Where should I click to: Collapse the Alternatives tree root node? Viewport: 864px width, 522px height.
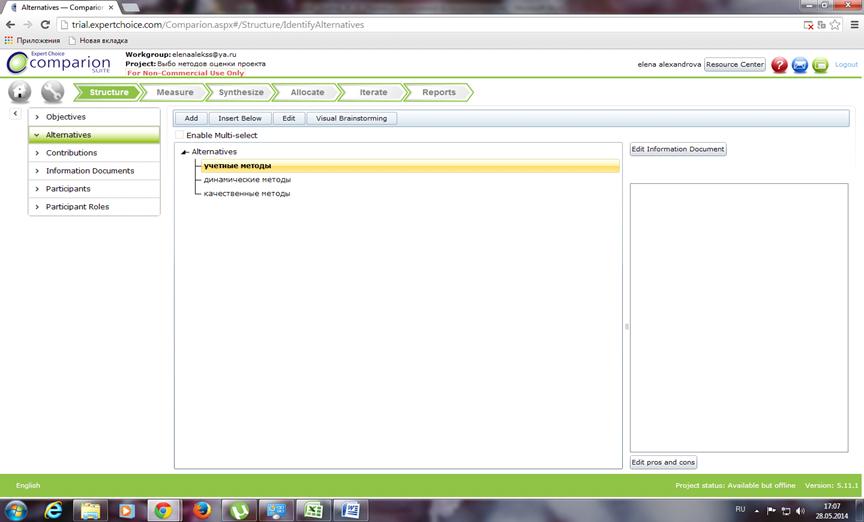184,152
